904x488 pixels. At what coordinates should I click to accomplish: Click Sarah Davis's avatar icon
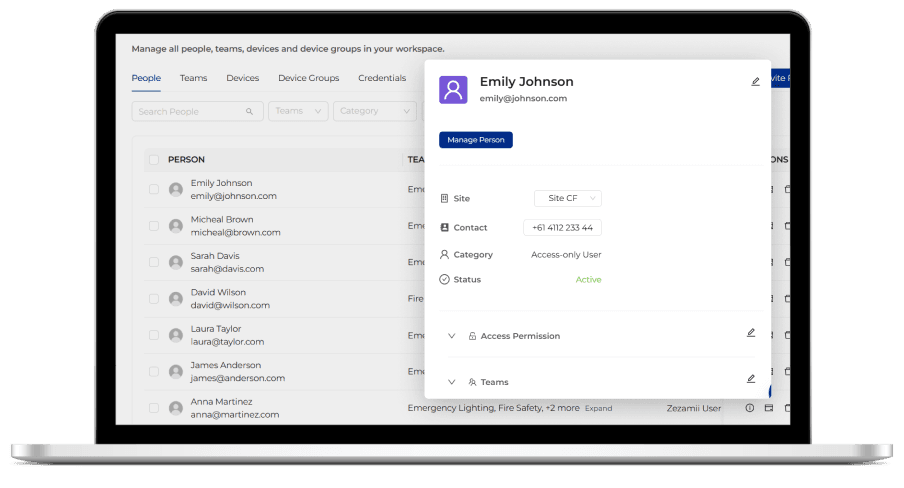176,262
